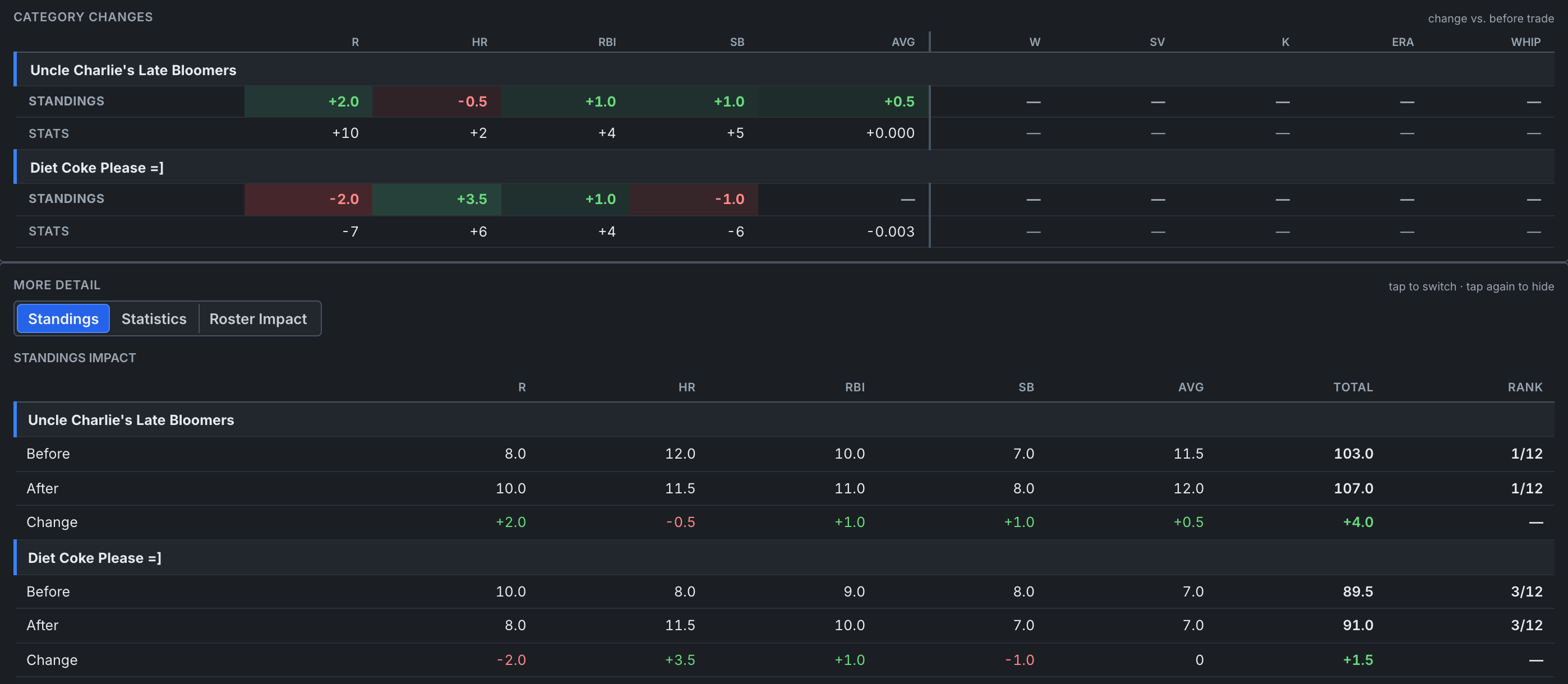
Task: Click Uncle Charlie's -0.5 HR standings cell
Action: coord(436,101)
